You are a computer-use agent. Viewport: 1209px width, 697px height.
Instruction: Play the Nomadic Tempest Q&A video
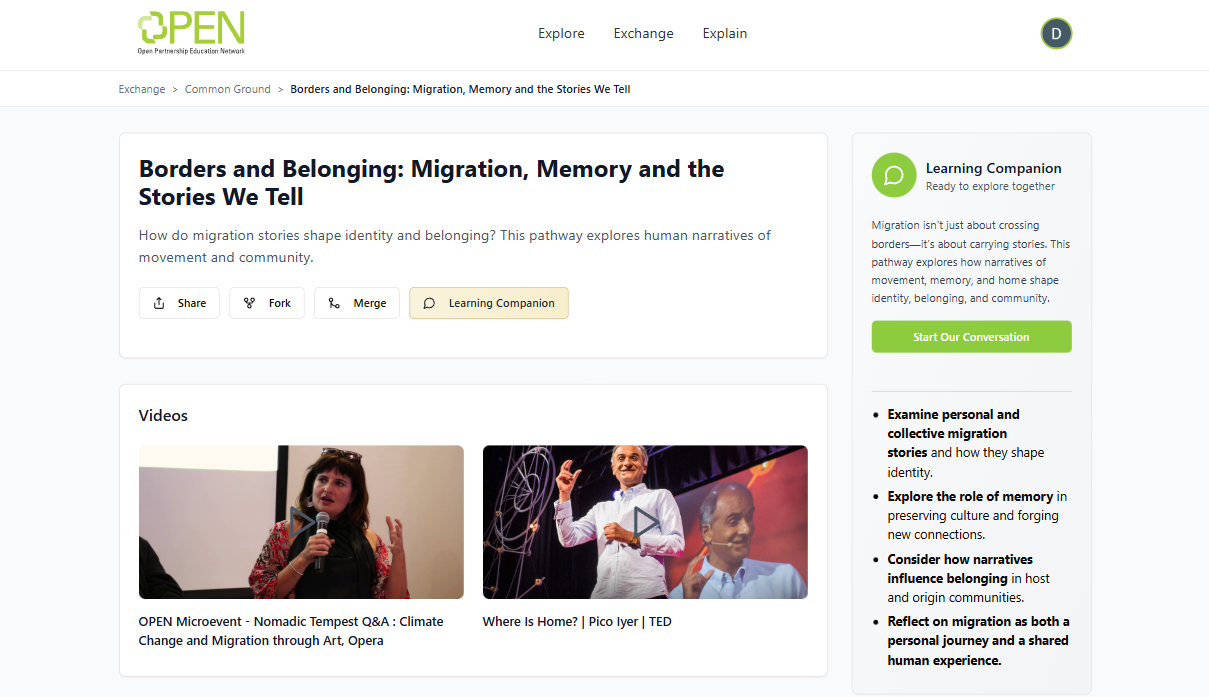click(301, 521)
